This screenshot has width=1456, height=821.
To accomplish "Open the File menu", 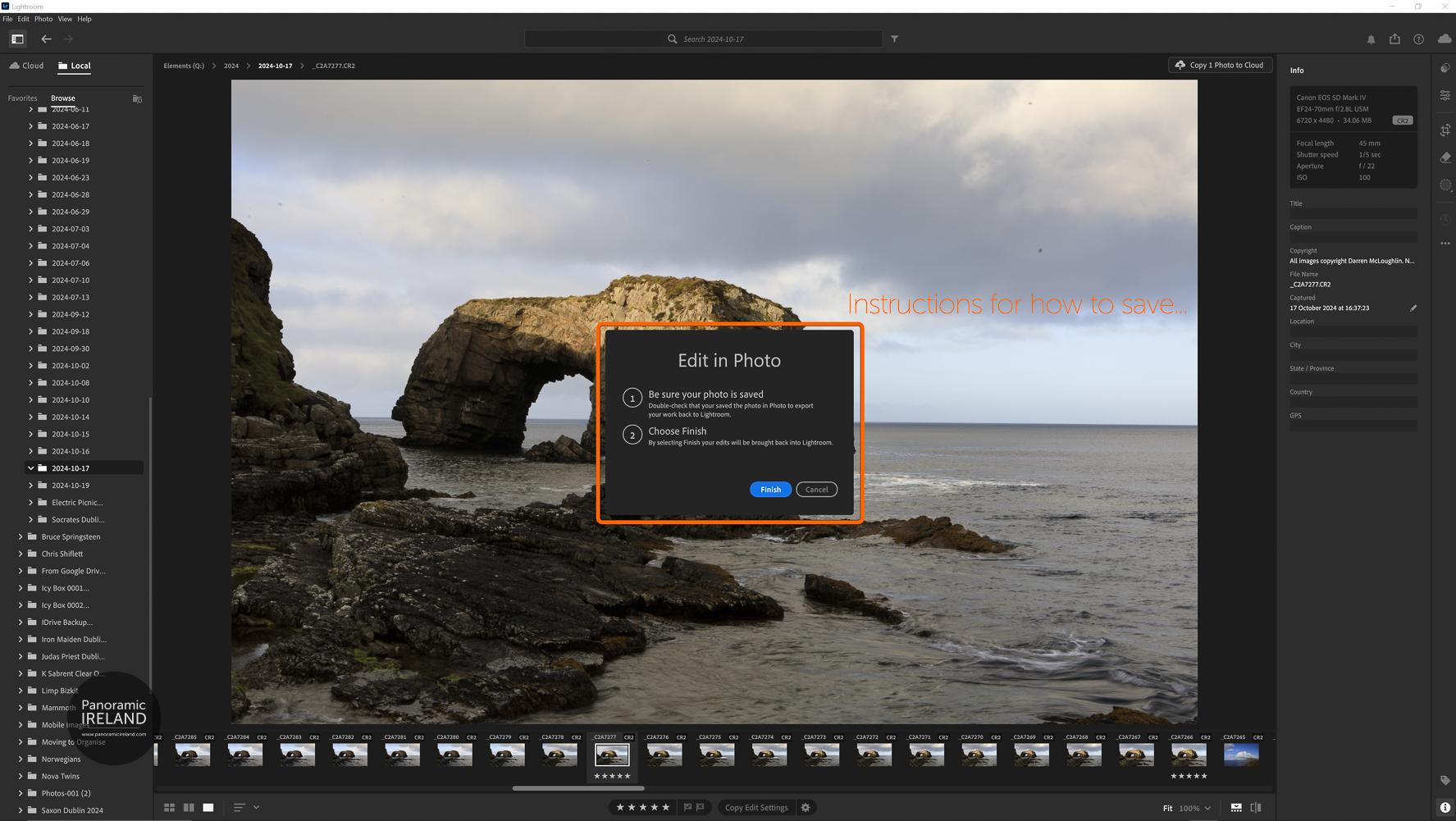I will click(7, 19).
